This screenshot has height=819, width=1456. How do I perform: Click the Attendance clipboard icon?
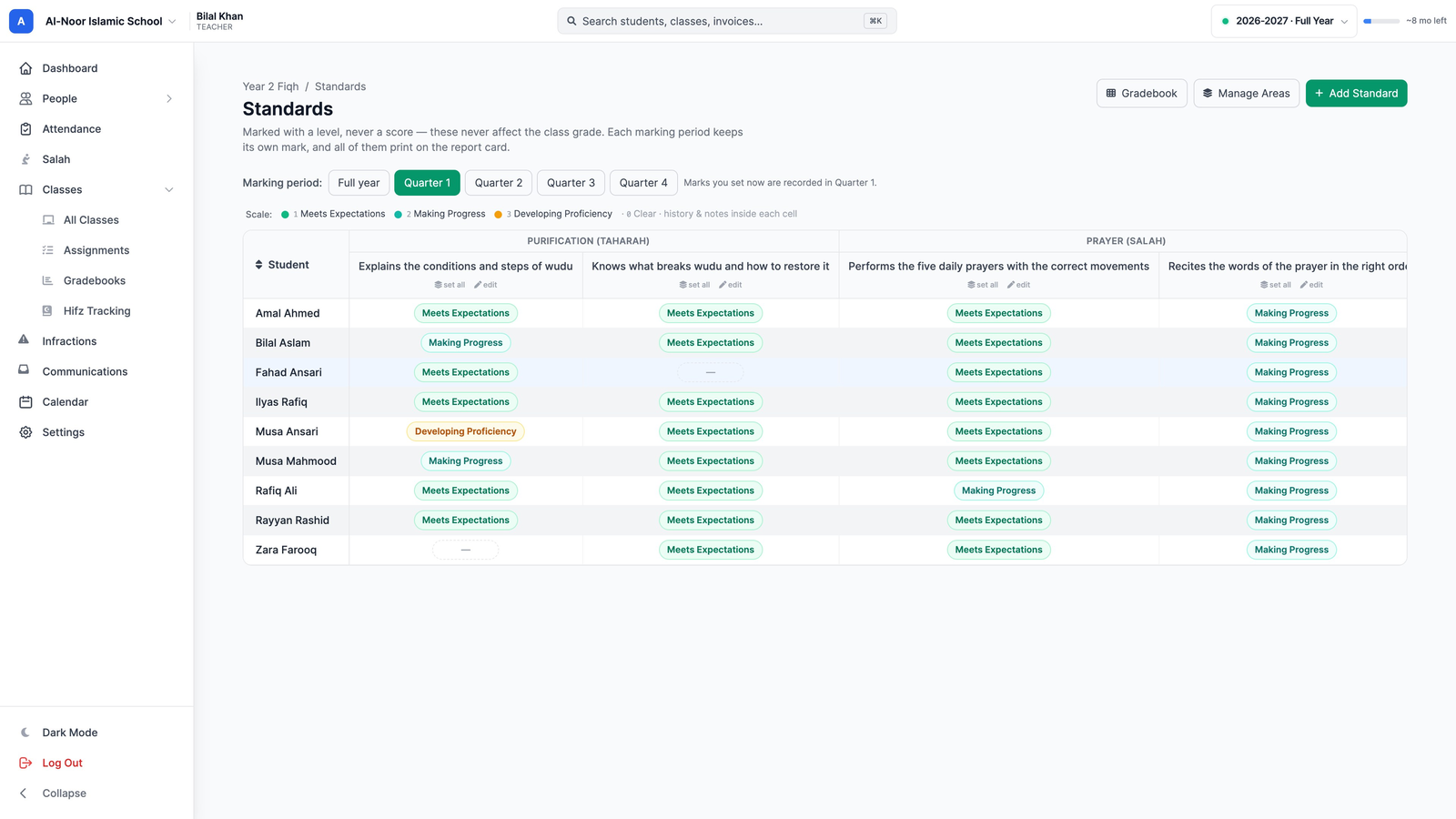(x=25, y=129)
